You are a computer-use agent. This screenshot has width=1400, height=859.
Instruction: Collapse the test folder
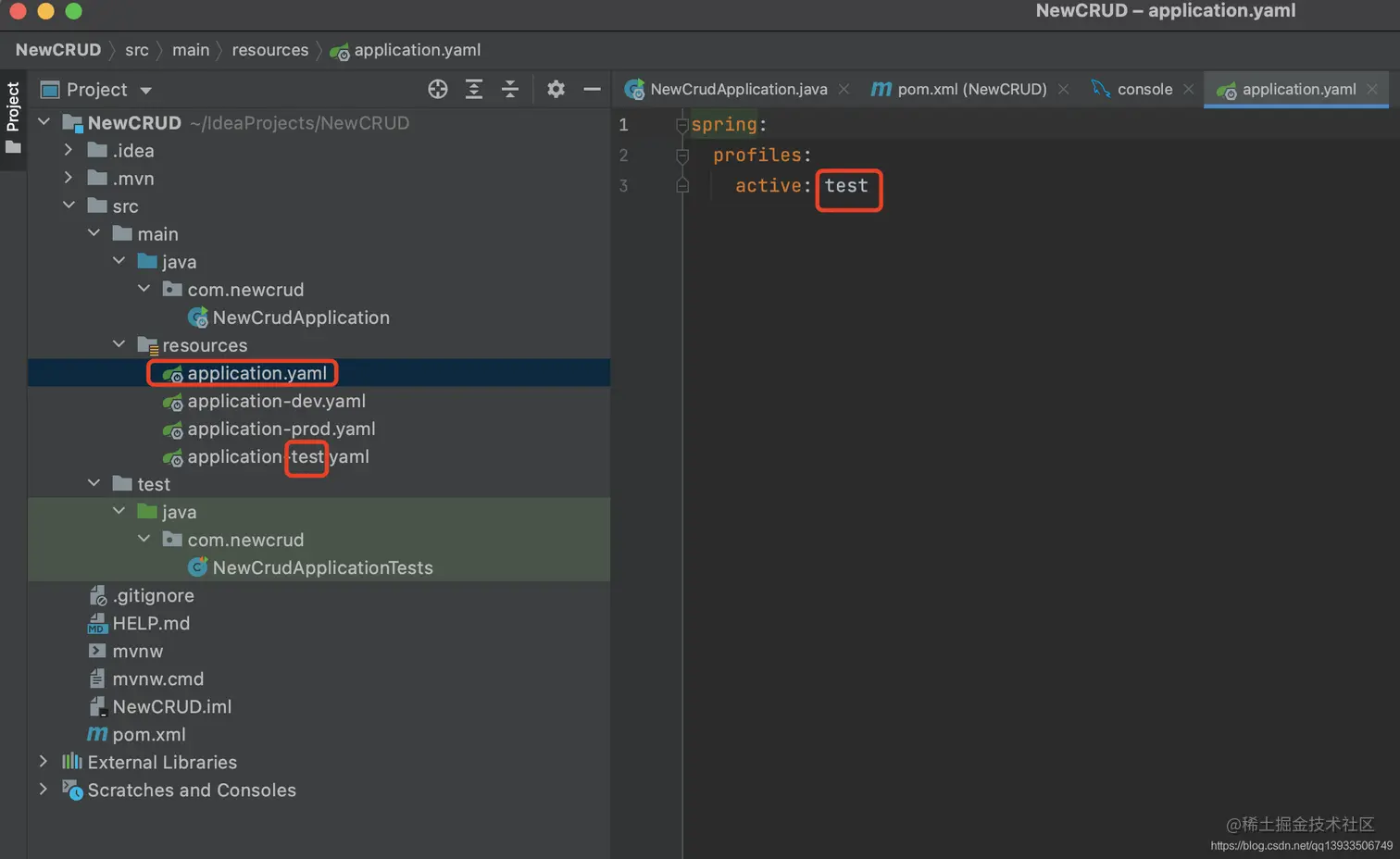point(94,483)
